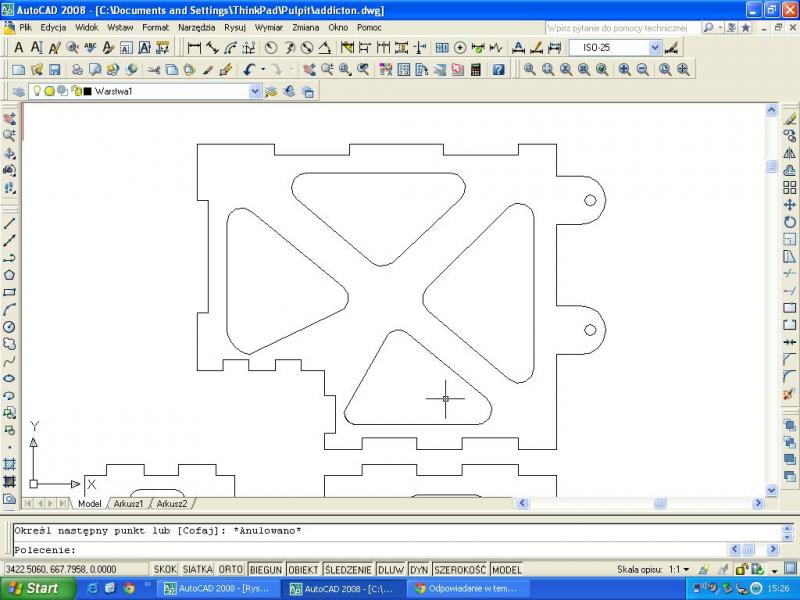Expand the Warstwa1 layer dropdown
Screen dimensions: 800x600
pyautogui.click(x=254, y=92)
